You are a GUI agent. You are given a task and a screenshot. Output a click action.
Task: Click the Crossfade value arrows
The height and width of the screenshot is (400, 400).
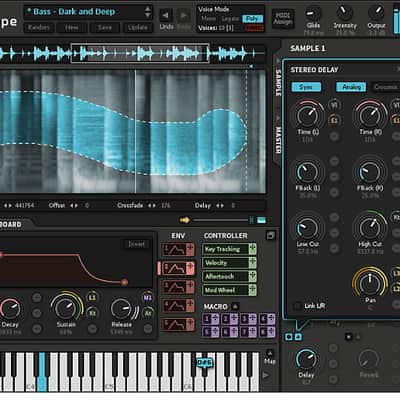click(x=152, y=206)
